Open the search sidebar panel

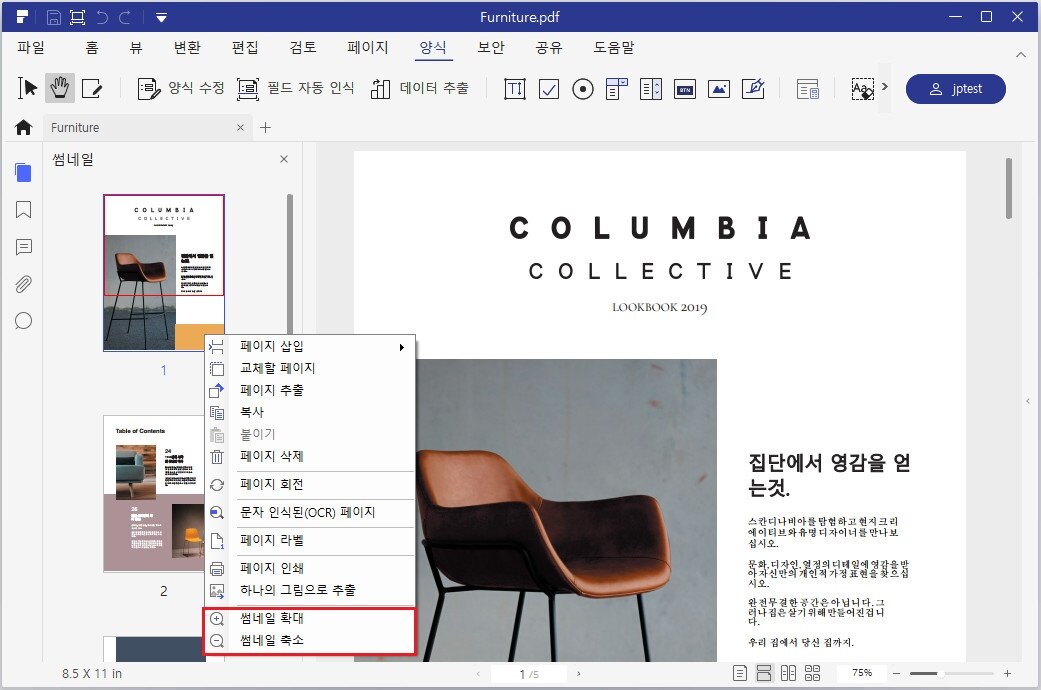(23, 321)
